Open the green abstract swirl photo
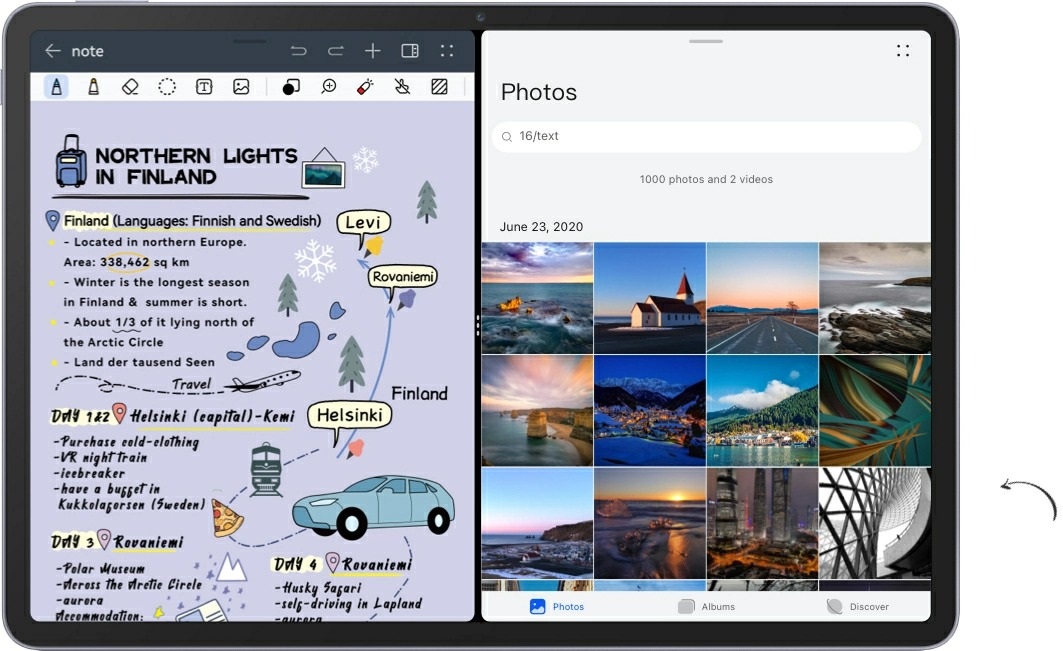 [x=875, y=410]
